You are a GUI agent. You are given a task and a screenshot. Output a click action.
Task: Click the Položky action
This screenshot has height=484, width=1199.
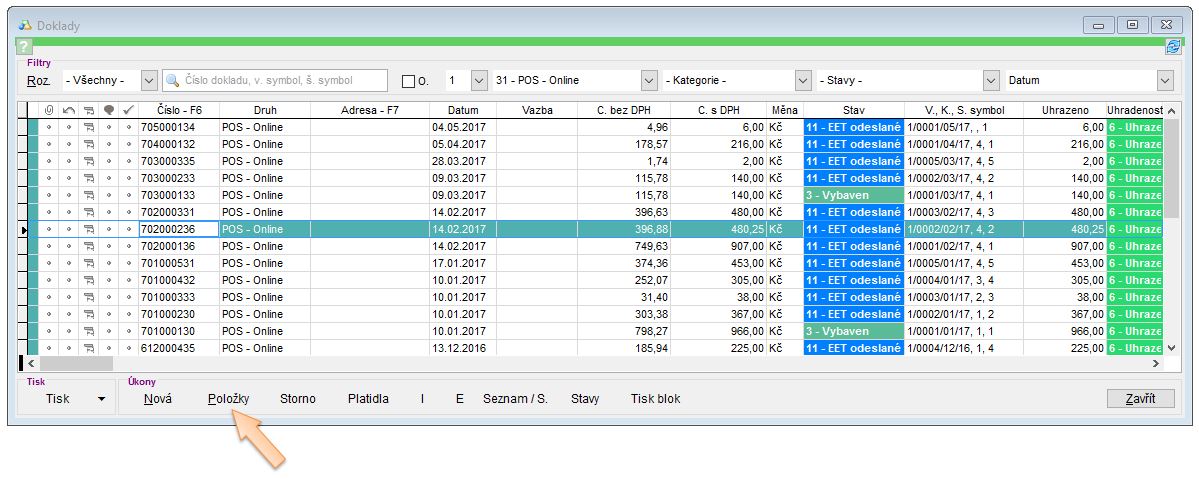pos(228,399)
